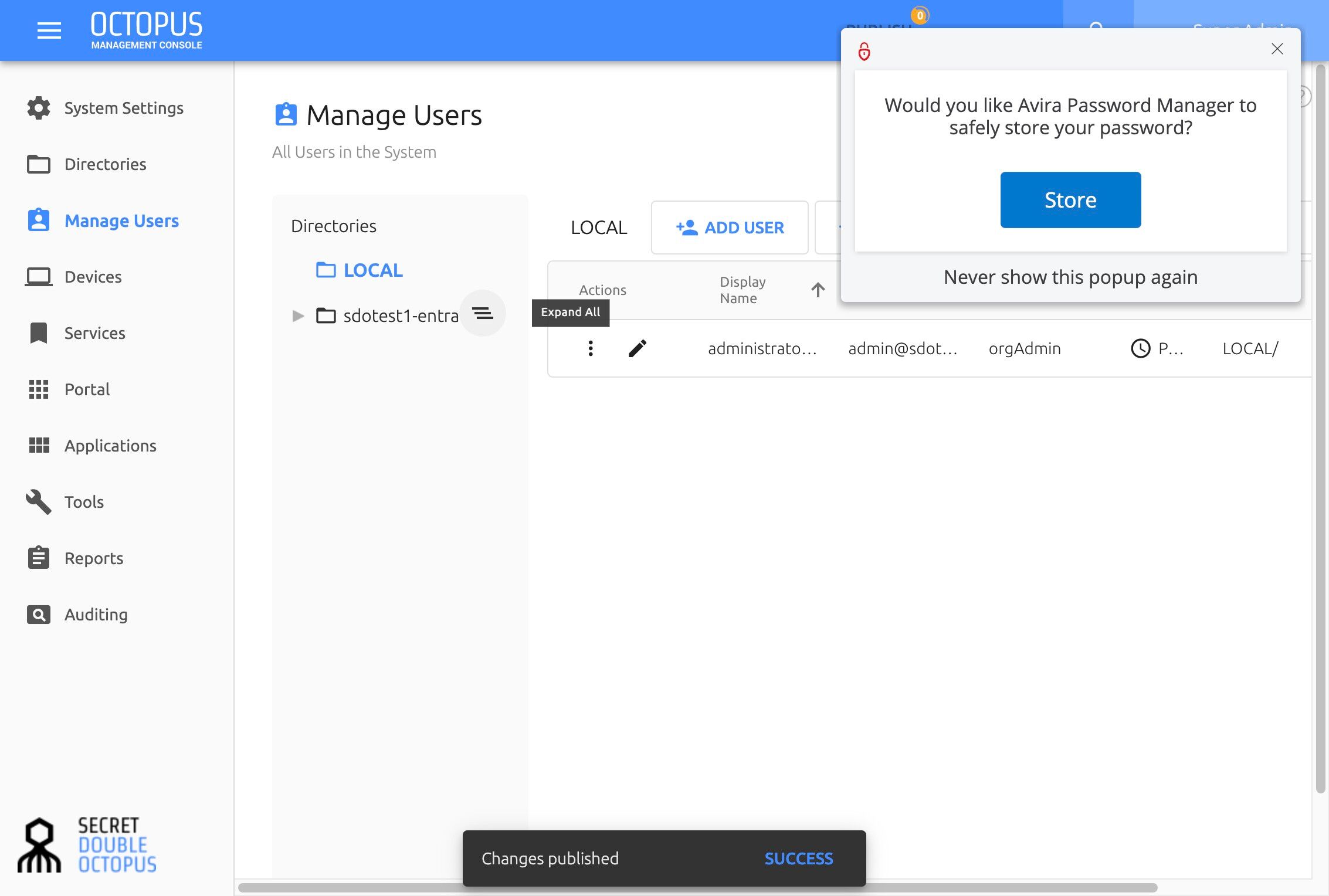1329x896 pixels.
Task: Click the ADD USER button
Action: tap(730, 228)
